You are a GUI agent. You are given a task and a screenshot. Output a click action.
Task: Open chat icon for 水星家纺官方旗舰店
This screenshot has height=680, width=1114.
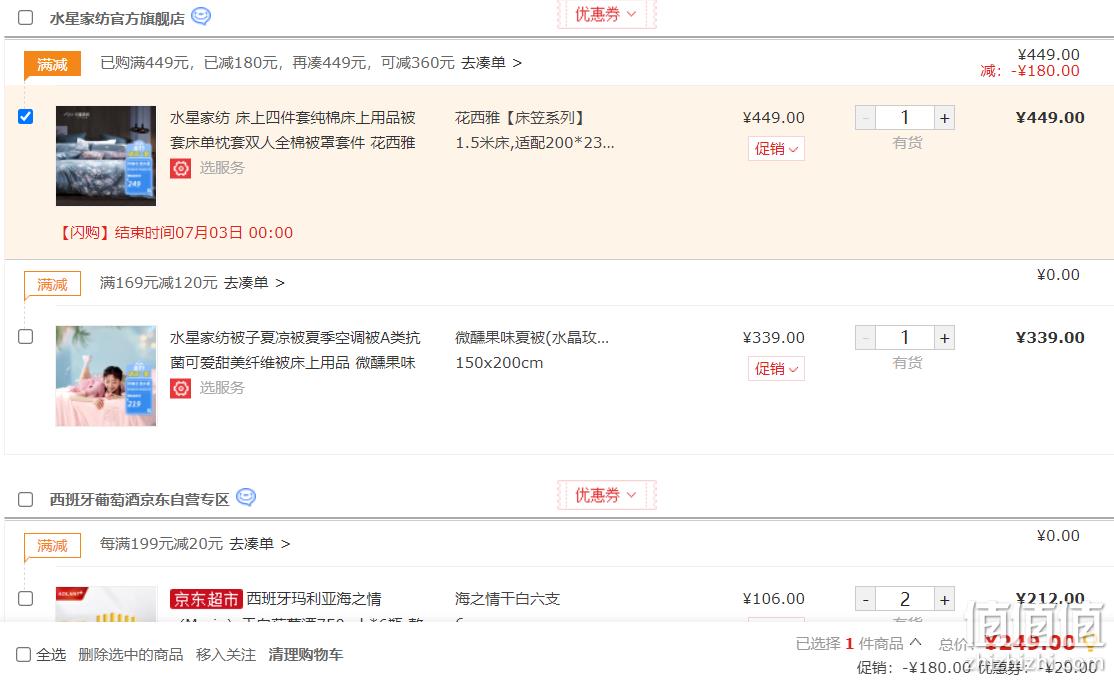tap(201, 16)
